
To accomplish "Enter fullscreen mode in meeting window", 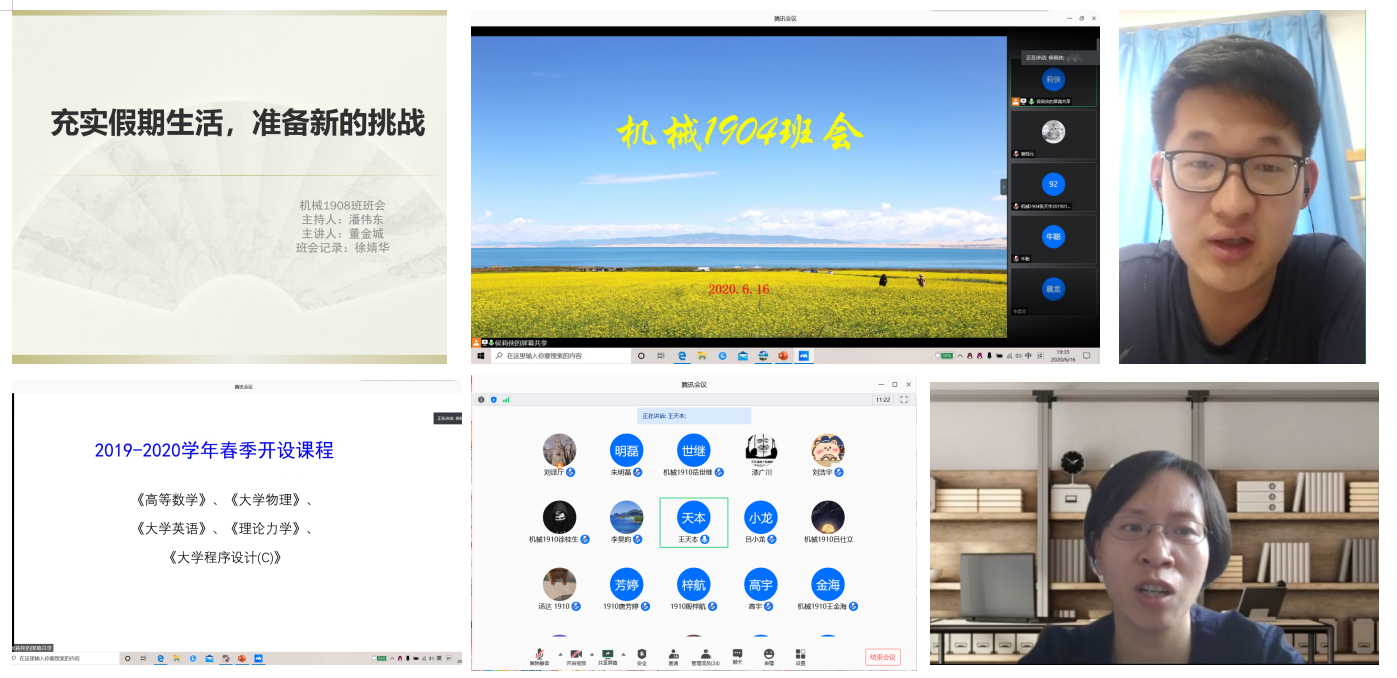I will (904, 399).
